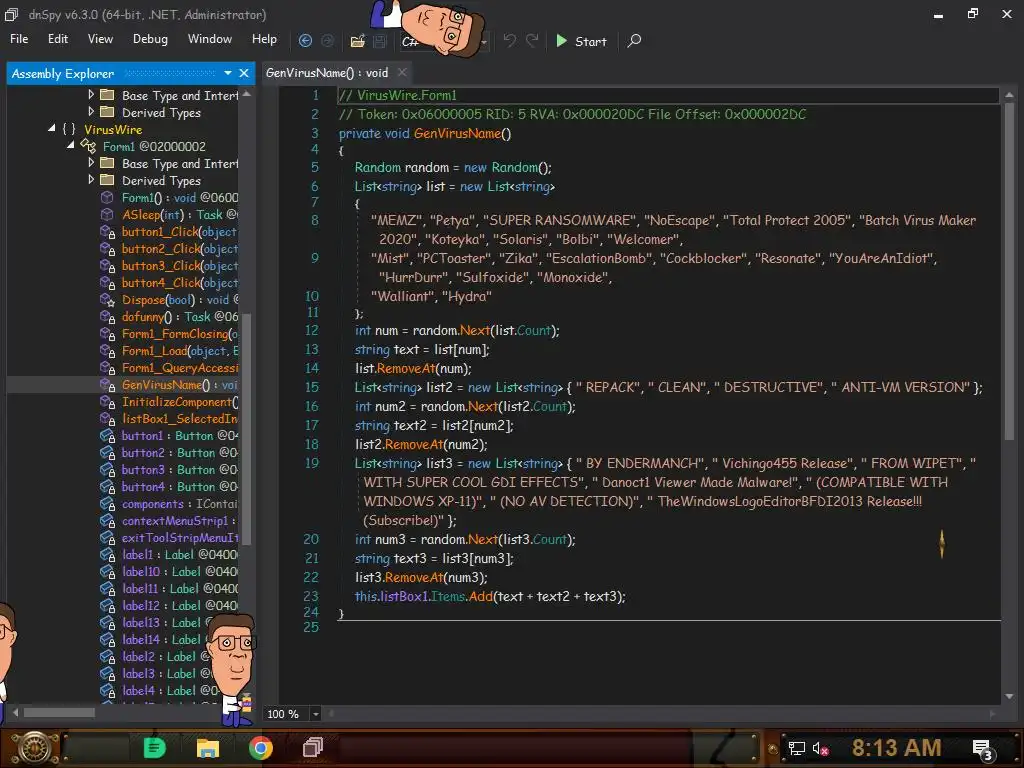Save all using the disk toolbar icon
Viewport: 1024px width, 768px height.
click(379, 41)
